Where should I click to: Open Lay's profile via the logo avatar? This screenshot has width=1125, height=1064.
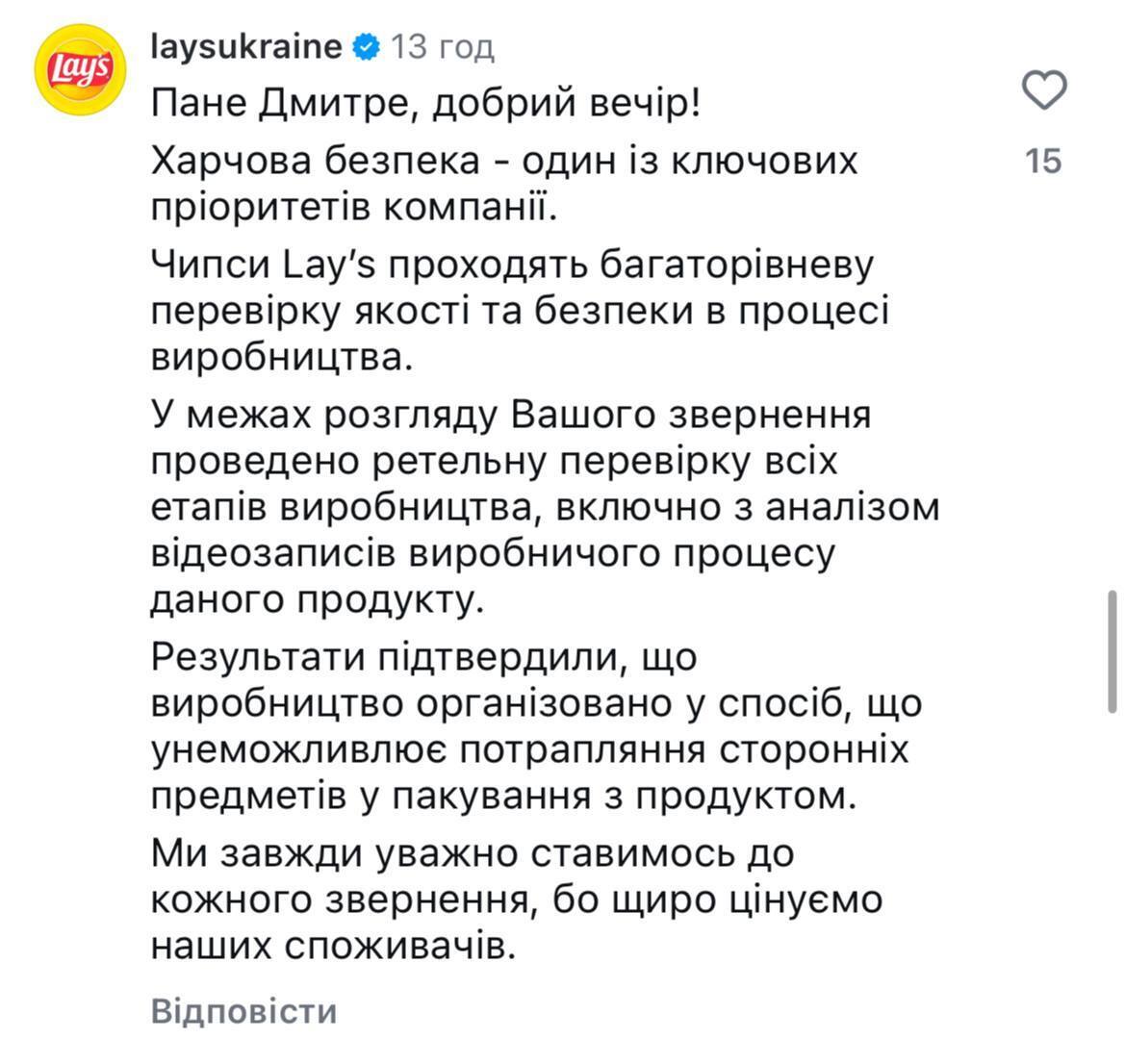tap(79, 67)
